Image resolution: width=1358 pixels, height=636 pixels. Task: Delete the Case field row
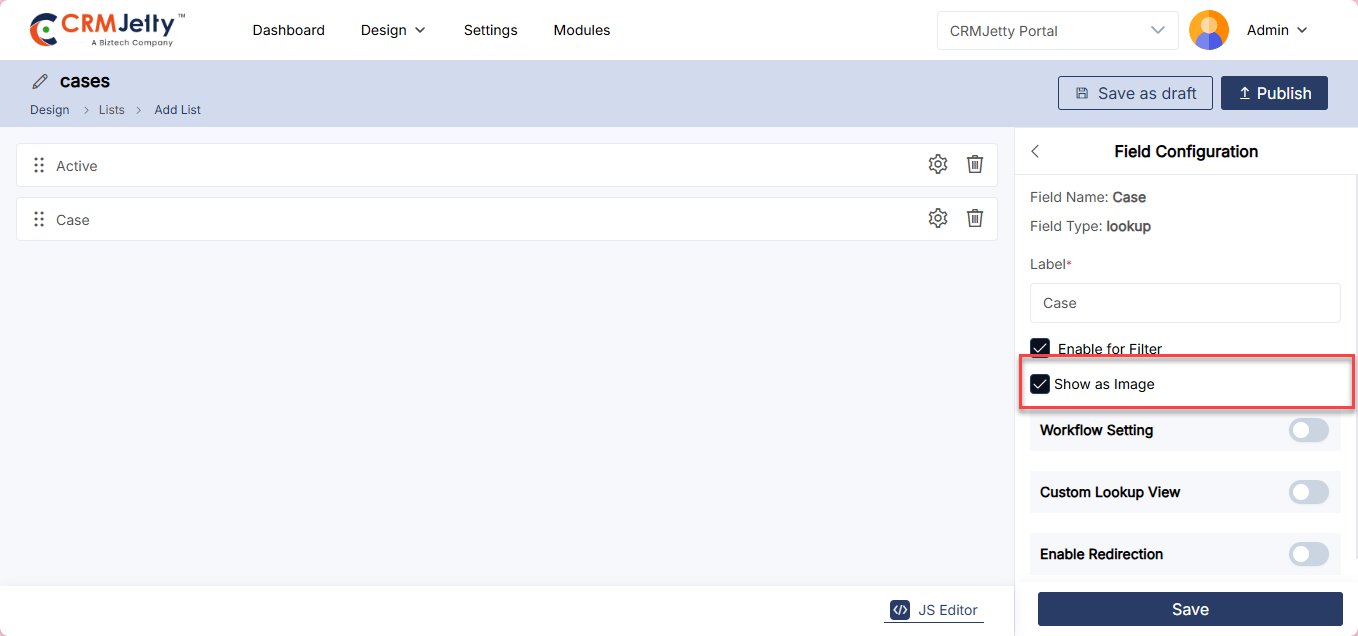click(975, 219)
